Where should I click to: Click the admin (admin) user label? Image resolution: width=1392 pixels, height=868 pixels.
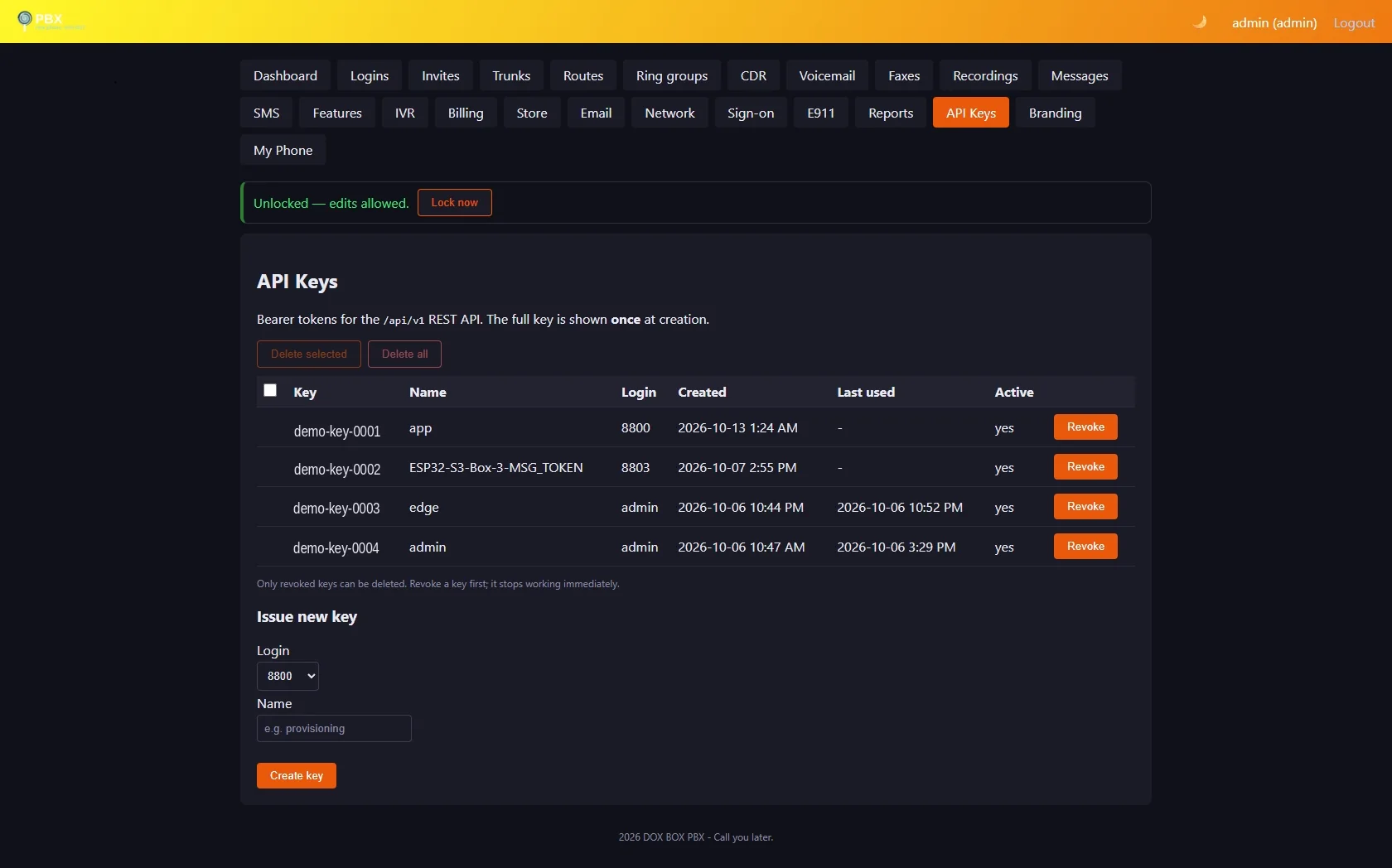point(1274,23)
